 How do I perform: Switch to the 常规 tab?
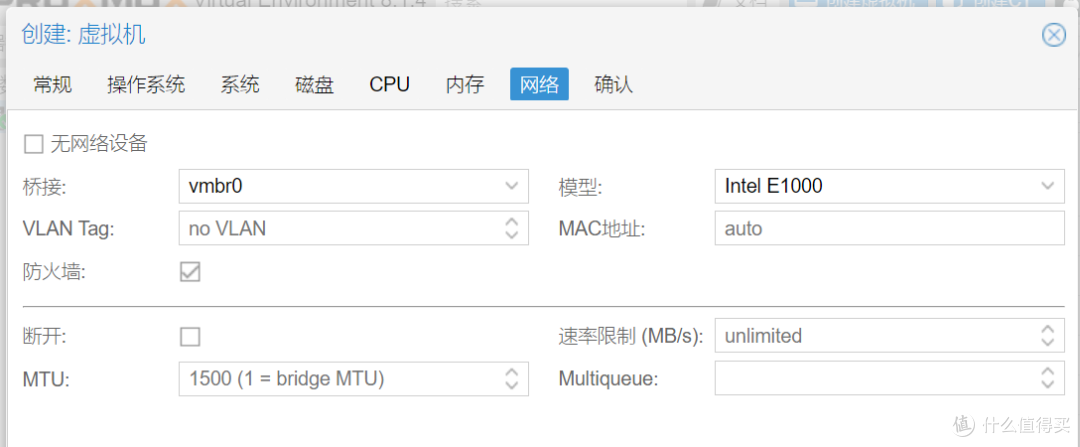[x=52, y=85]
